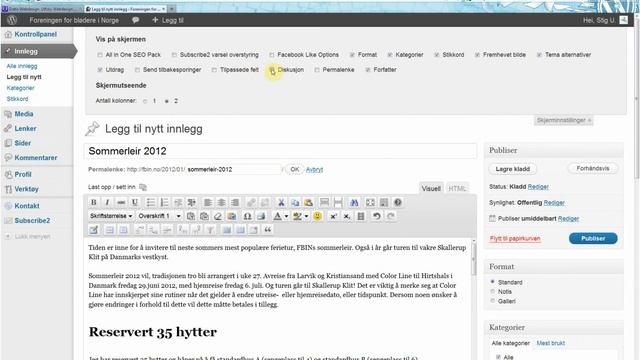Go to Kommentarer in sidebar
The image size is (640, 360).
[x=37, y=158]
